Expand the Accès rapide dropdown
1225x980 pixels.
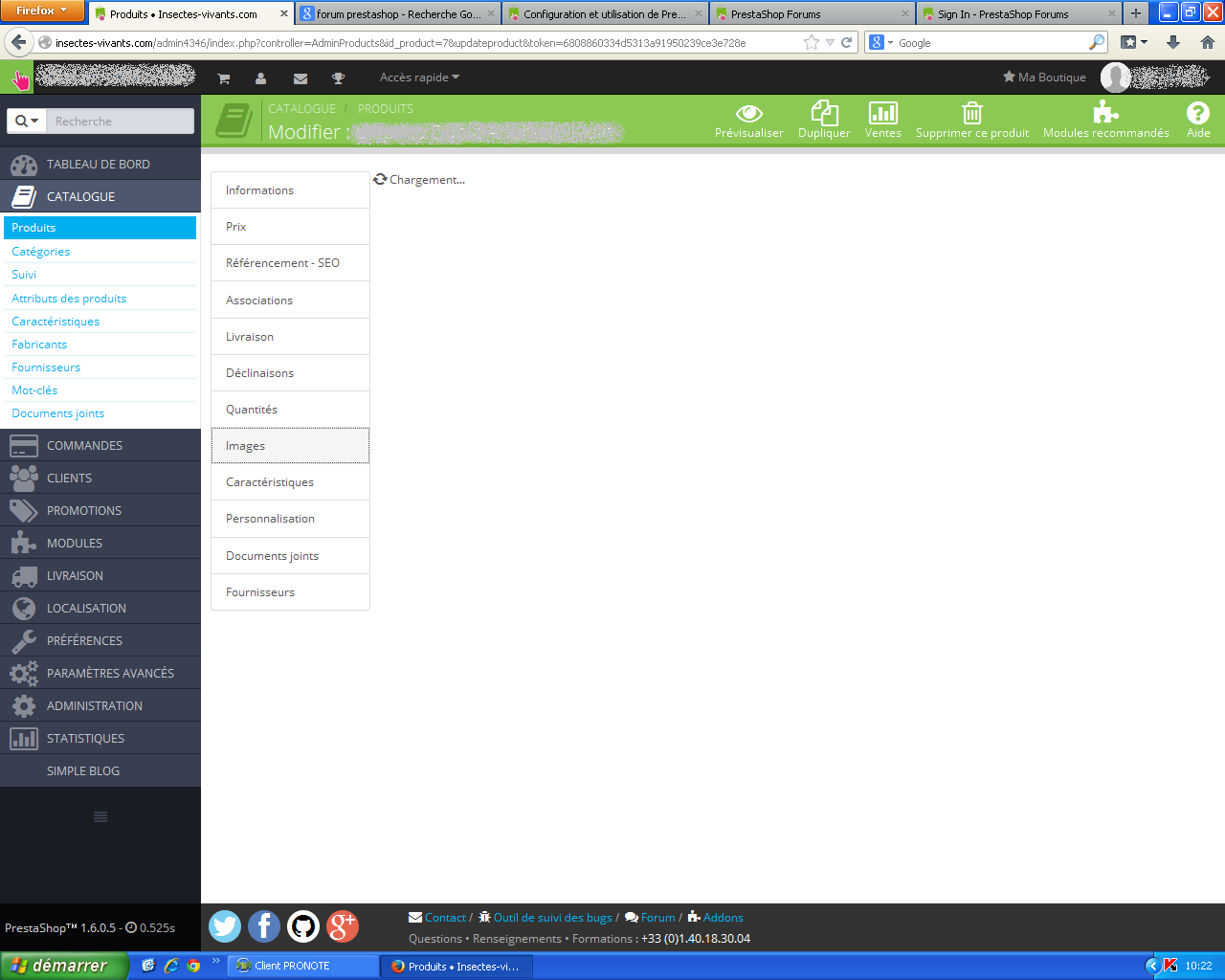(x=419, y=78)
